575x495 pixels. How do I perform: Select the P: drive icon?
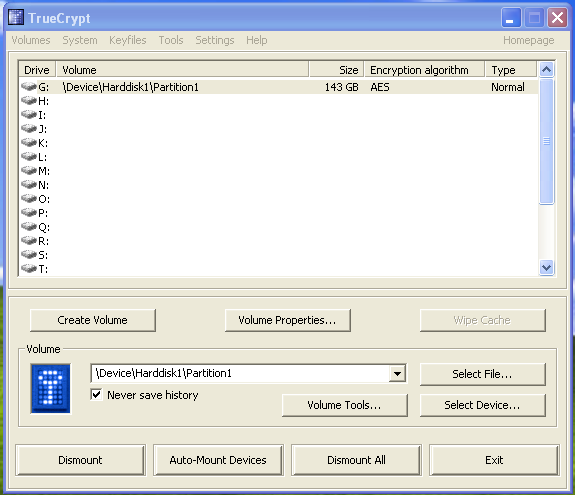click(29, 213)
